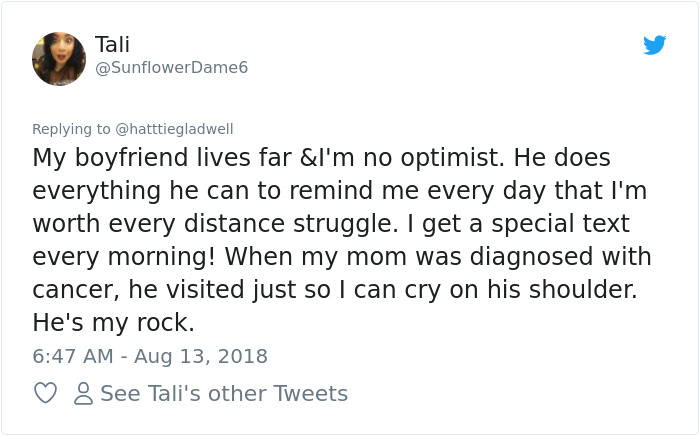700x436 pixels.
Task: Click the display name Tali
Action: [x=112, y=44]
